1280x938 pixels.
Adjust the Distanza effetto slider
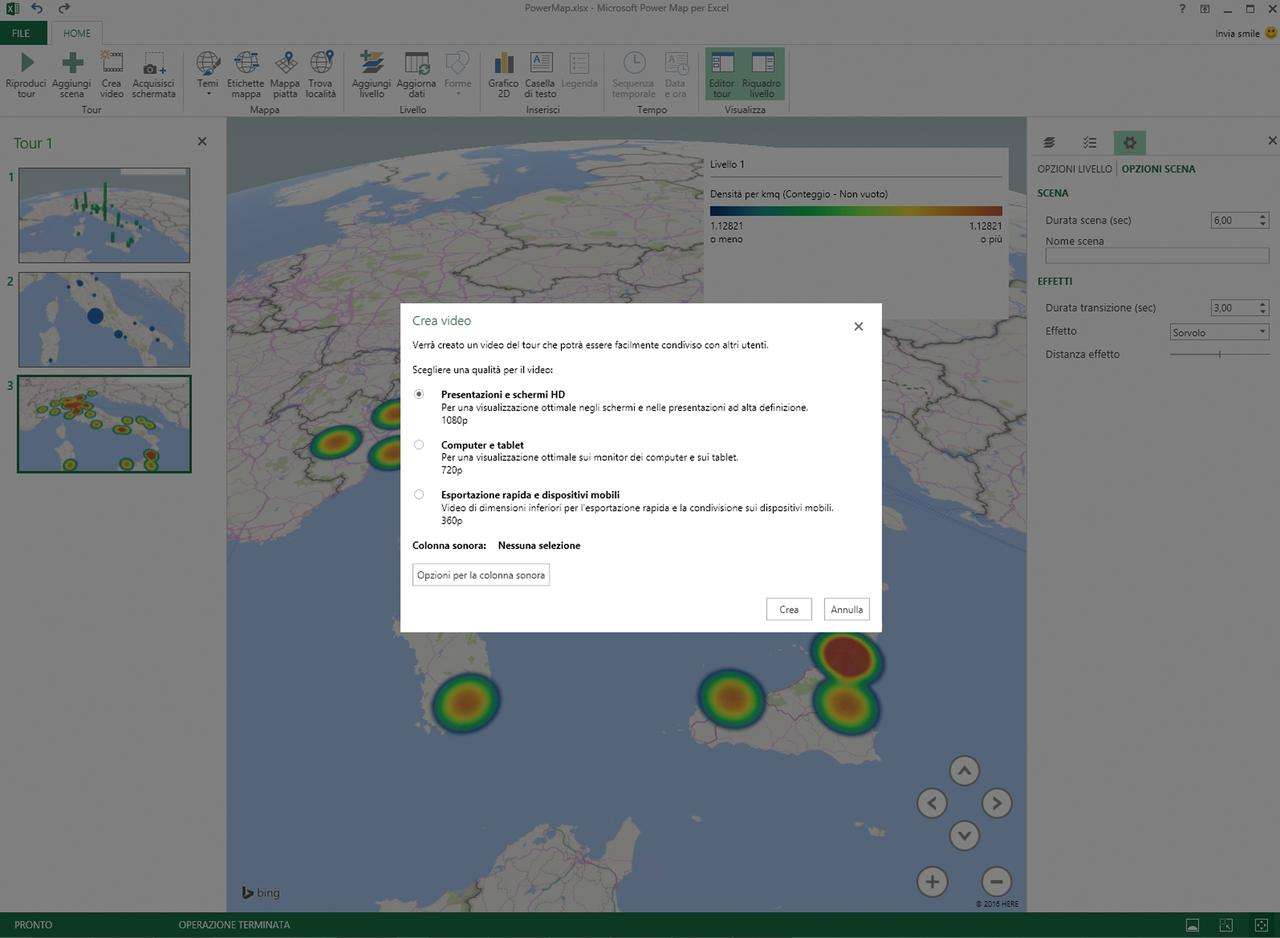(x=1219, y=354)
